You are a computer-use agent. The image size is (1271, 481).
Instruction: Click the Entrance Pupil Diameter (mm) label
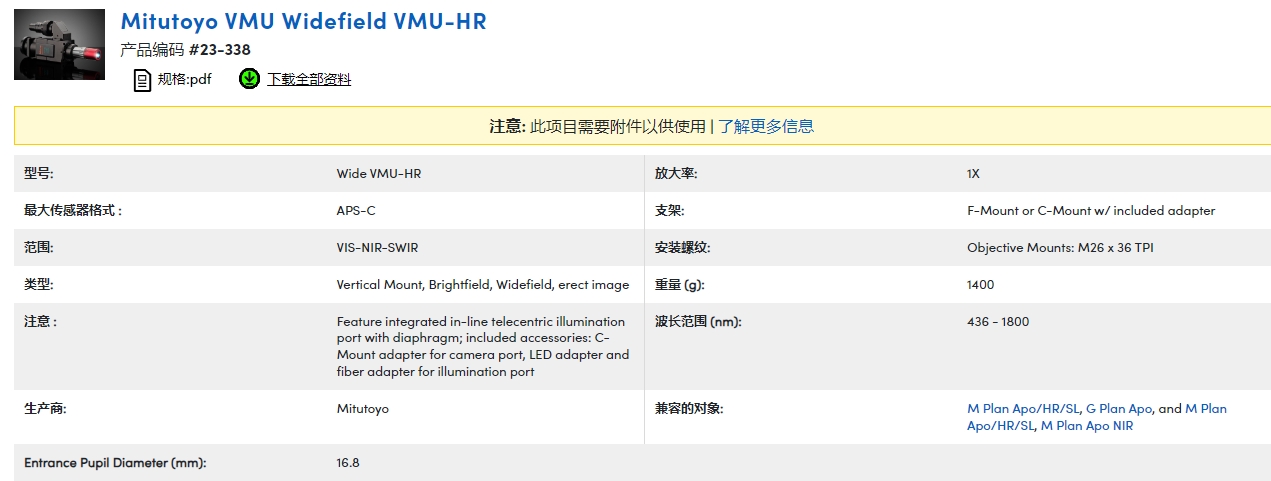point(115,463)
